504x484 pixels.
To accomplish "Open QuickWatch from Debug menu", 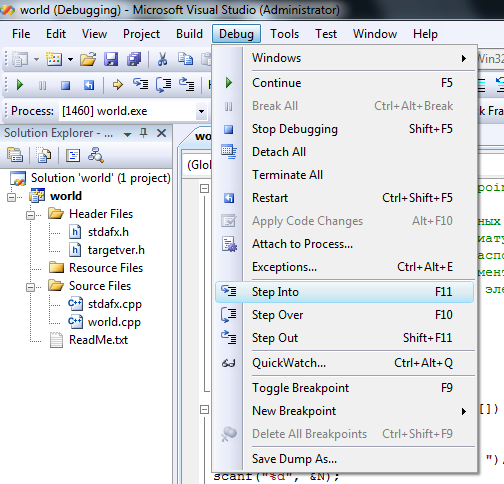I will tap(344, 363).
